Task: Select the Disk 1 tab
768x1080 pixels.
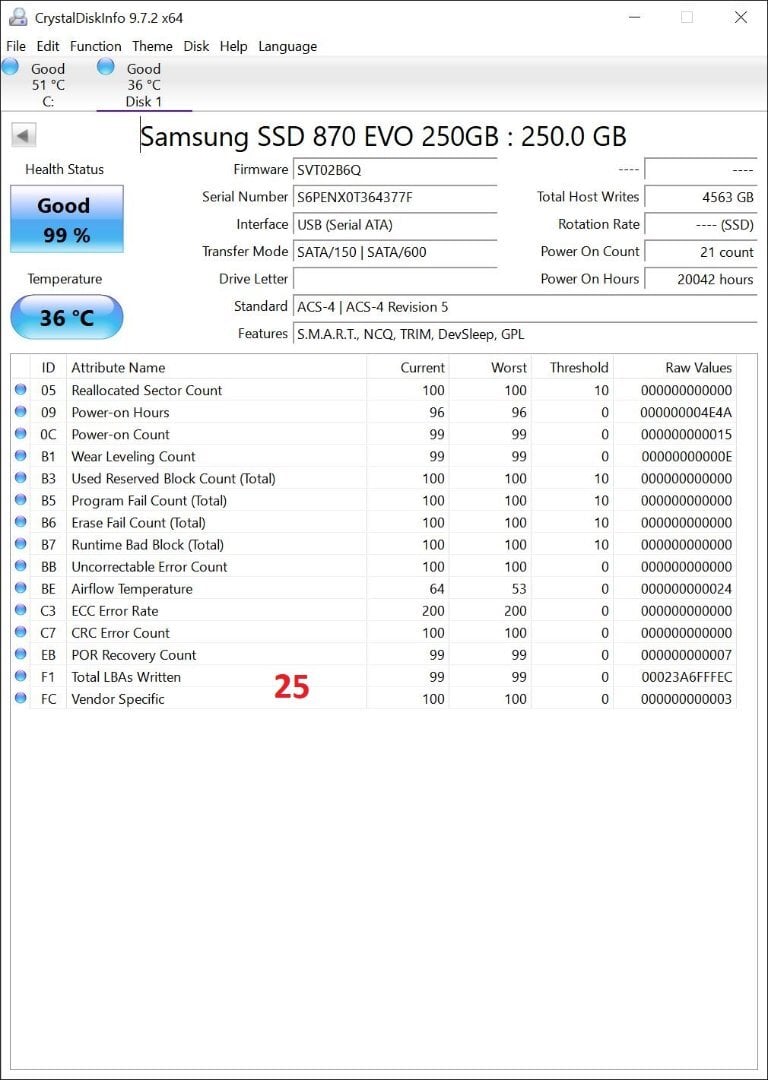Action: 144,85
